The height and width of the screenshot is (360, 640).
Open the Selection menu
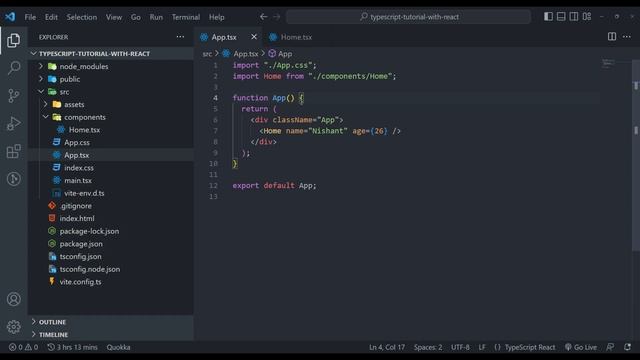82,17
